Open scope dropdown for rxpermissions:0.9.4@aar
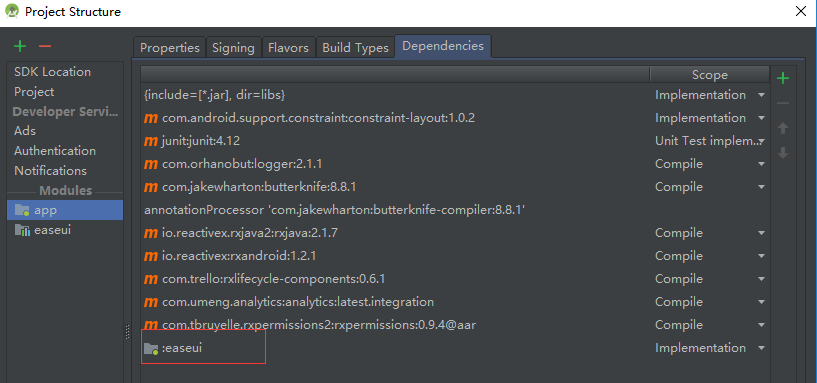This screenshot has height=383, width=817. (761, 325)
